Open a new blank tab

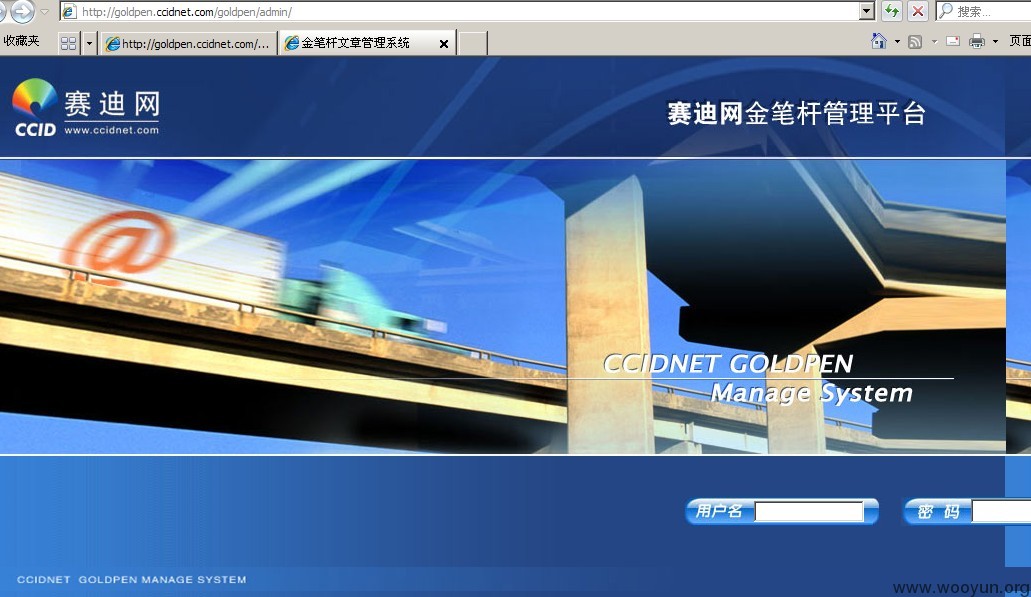point(472,43)
